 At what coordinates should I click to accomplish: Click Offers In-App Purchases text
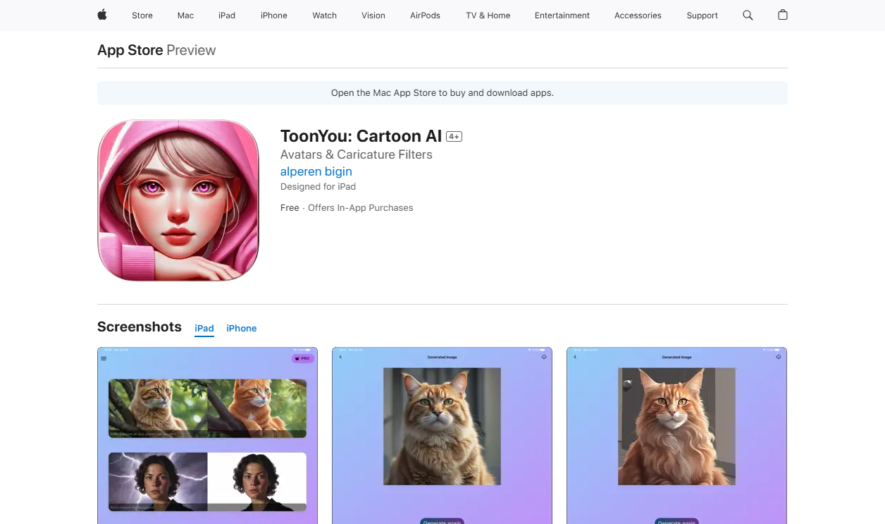click(360, 208)
